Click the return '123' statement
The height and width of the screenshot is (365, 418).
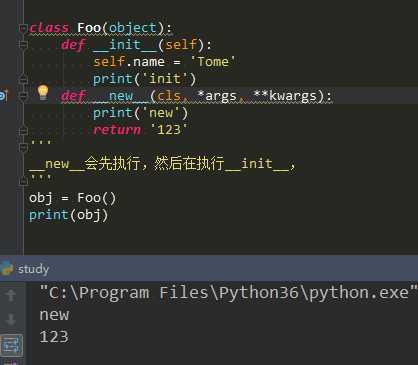click(140, 130)
